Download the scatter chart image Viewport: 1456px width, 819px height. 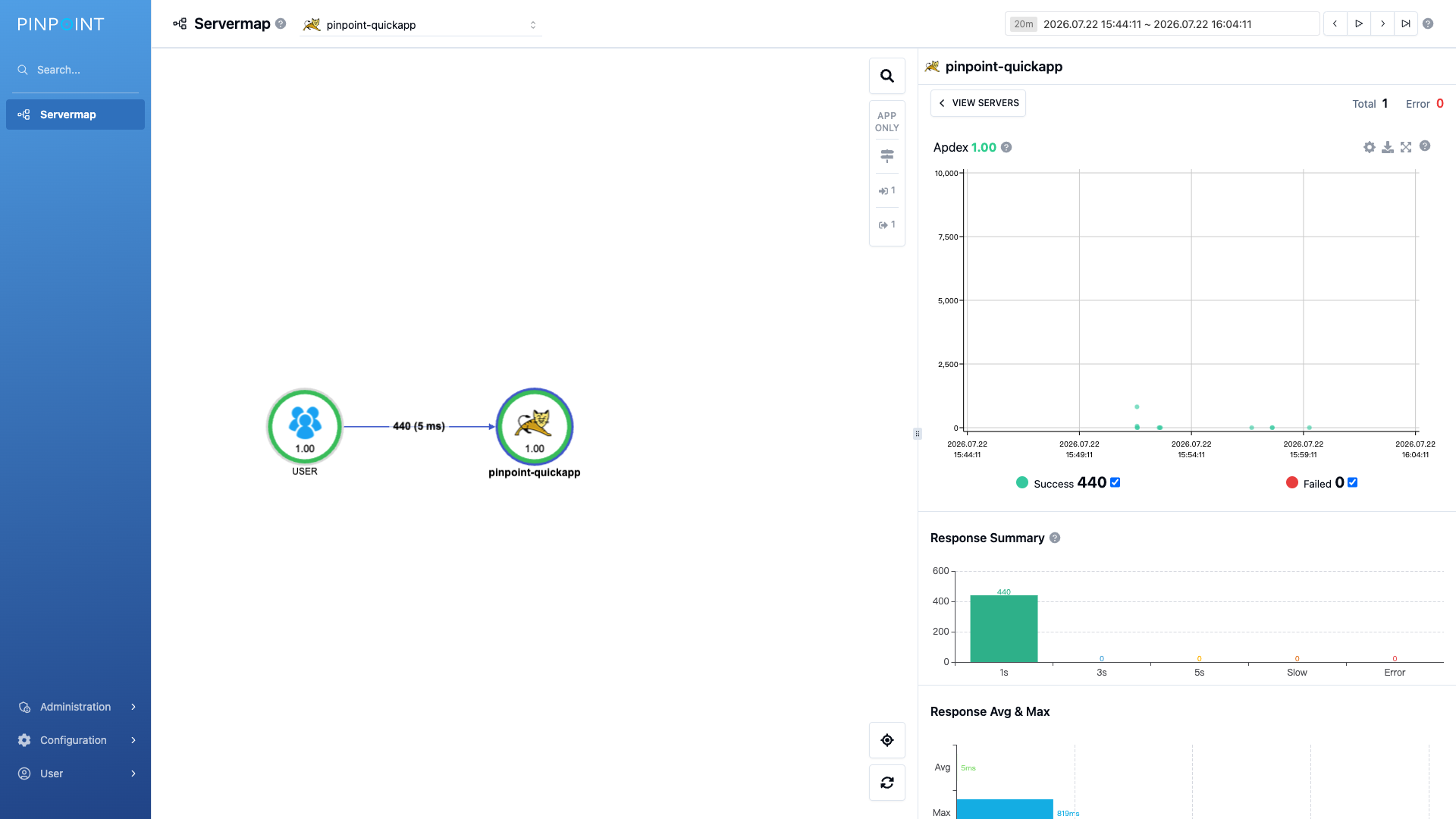click(1388, 147)
